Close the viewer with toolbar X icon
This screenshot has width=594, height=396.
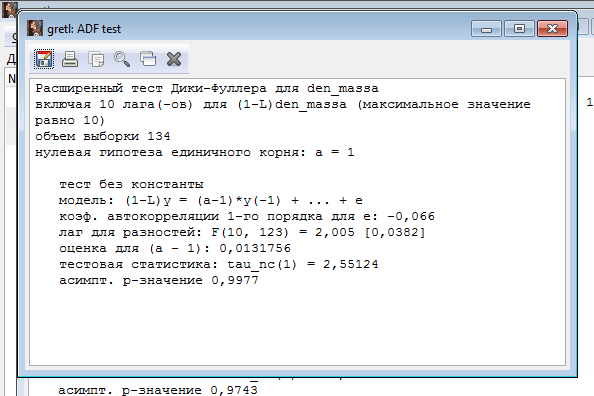point(174,59)
